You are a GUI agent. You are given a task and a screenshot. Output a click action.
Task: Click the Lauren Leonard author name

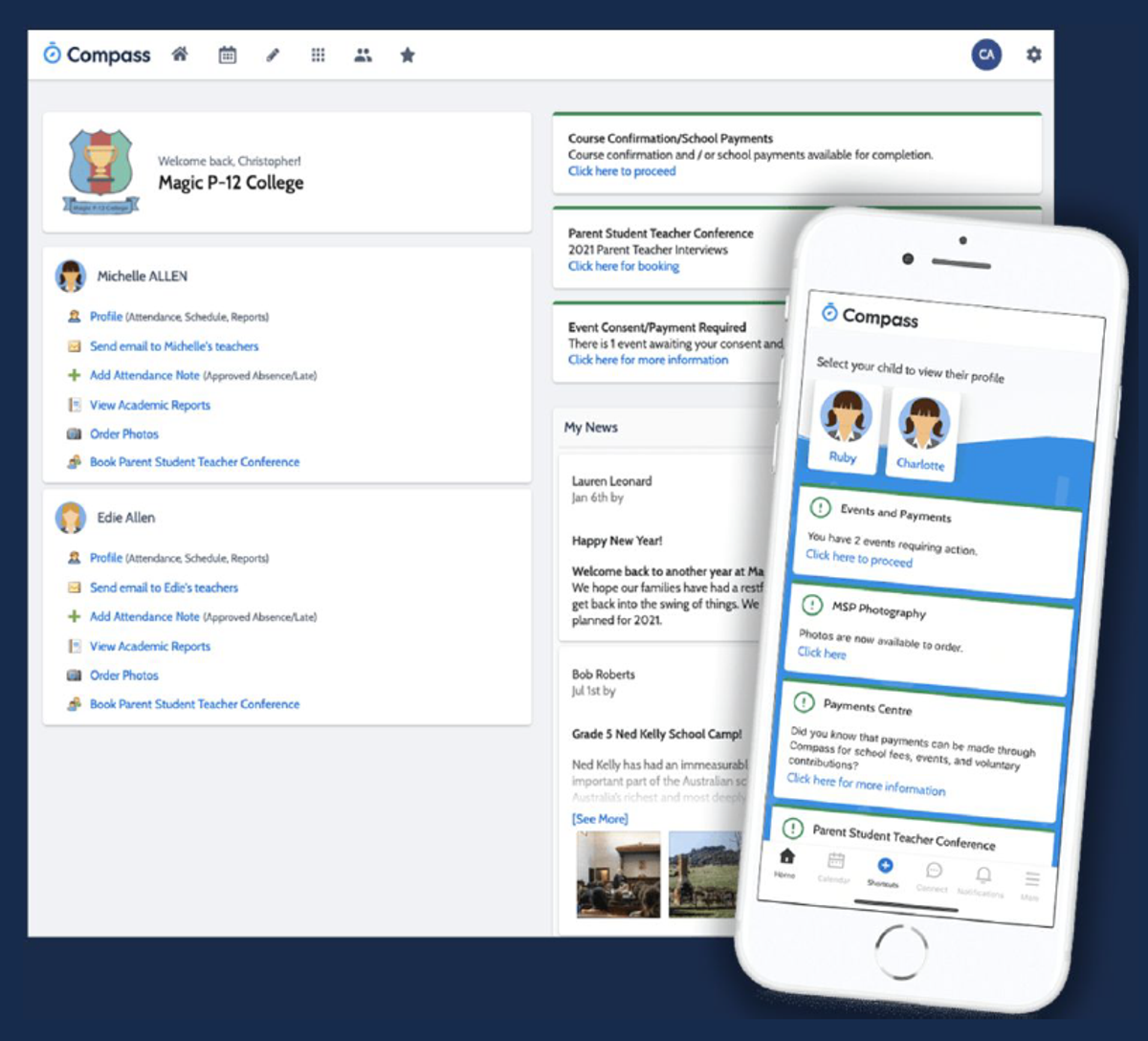(611, 481)
